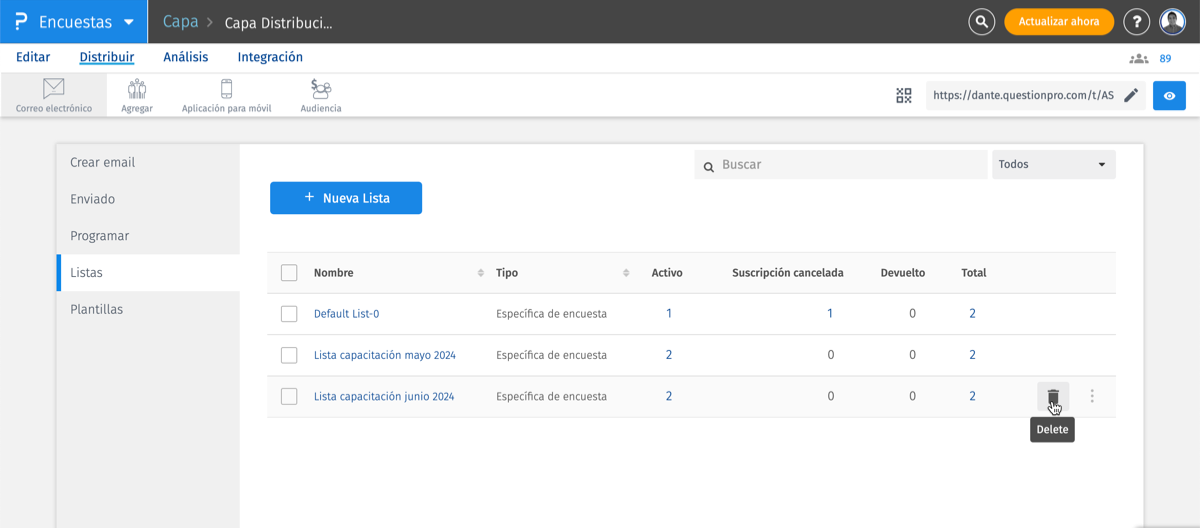
Task: Select the Agregar people icon
Action: point(137,89)
